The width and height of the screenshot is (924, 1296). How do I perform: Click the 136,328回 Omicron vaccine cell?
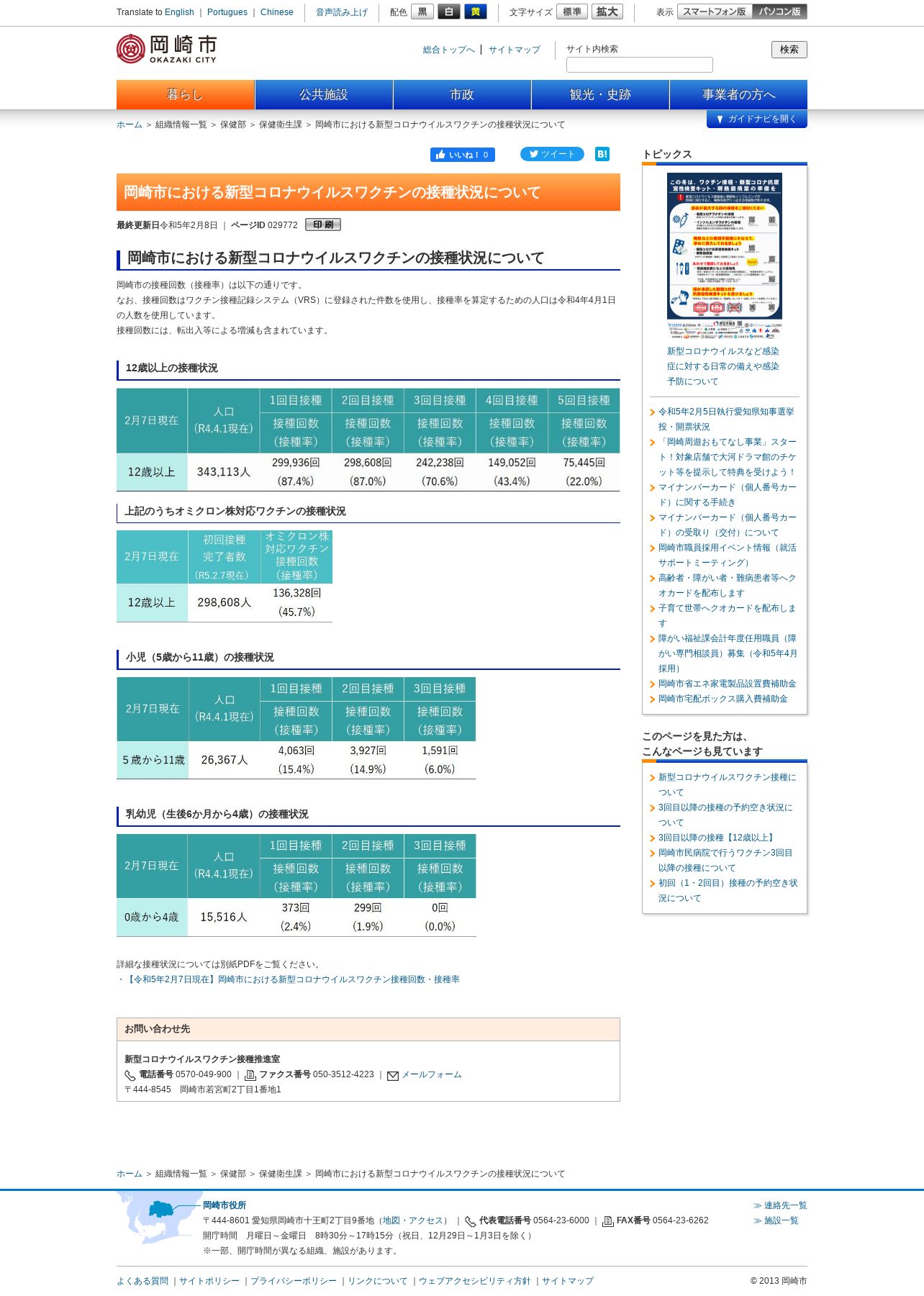point(296,602)
